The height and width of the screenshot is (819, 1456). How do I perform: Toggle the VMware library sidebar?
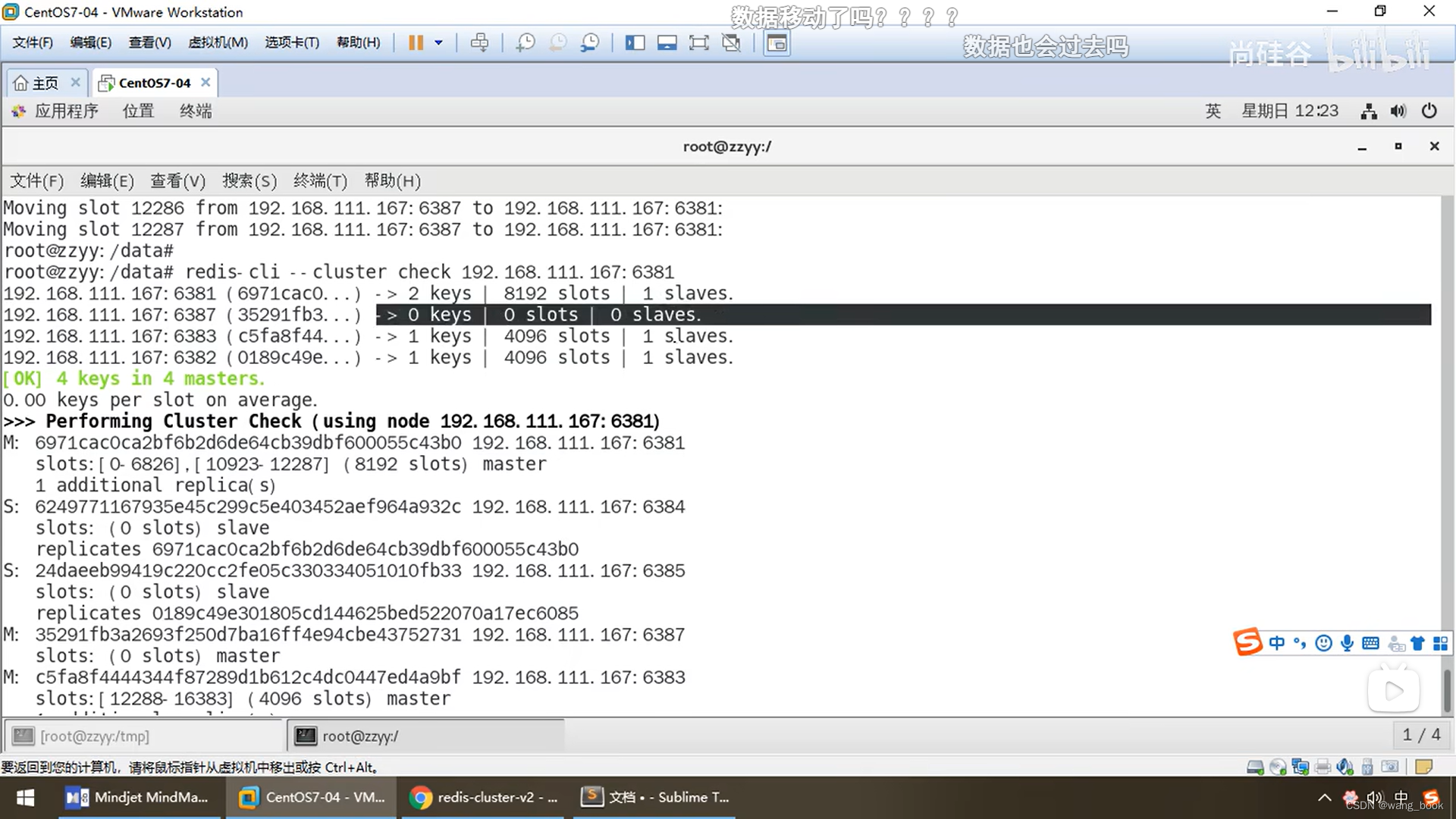tap(635, 42)
